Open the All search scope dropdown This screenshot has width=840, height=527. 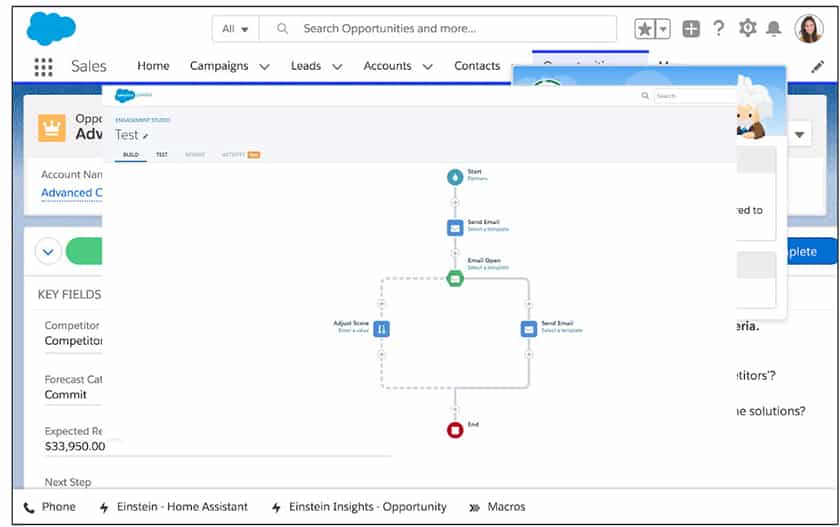tap(235, 29)
